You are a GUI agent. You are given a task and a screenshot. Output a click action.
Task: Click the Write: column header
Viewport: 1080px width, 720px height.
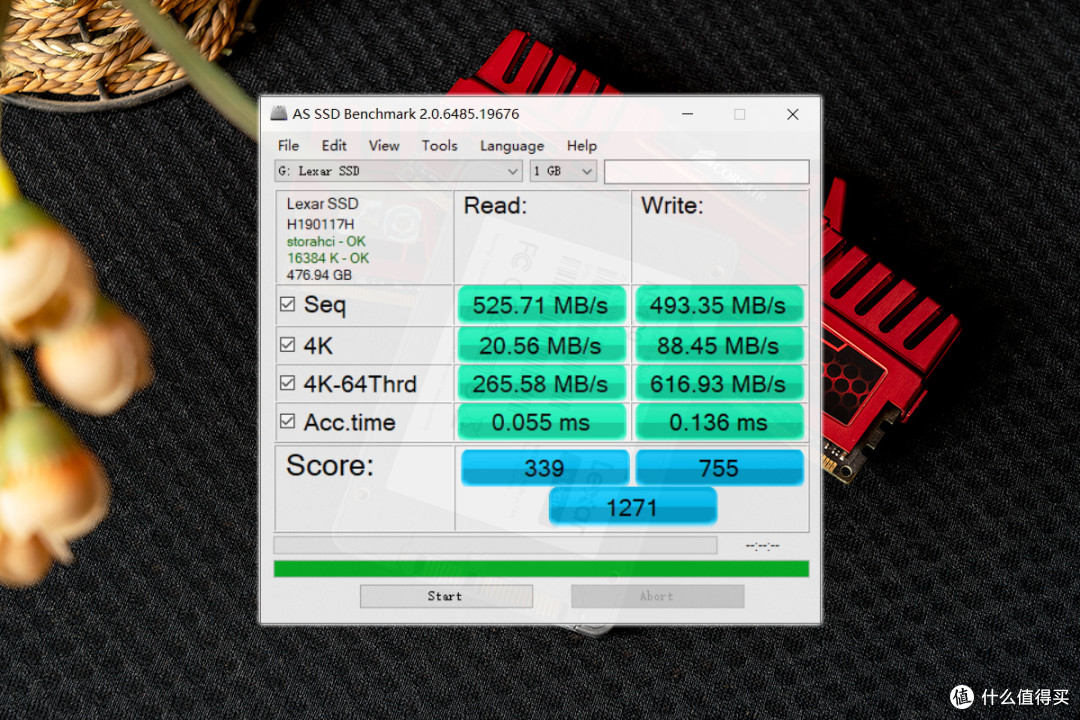click(x=672, y=205)
